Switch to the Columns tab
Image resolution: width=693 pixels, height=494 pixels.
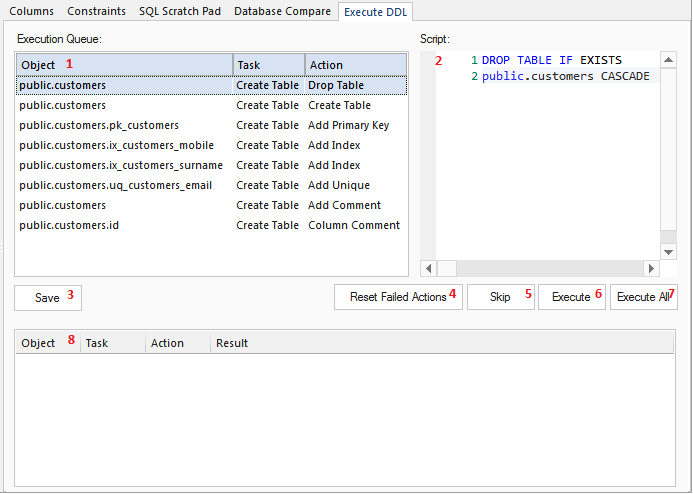coord(32,11)
